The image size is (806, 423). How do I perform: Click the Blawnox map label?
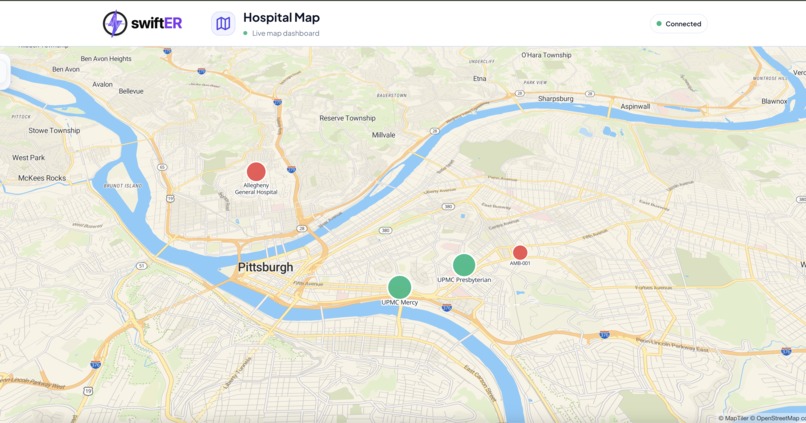point(774,101)
